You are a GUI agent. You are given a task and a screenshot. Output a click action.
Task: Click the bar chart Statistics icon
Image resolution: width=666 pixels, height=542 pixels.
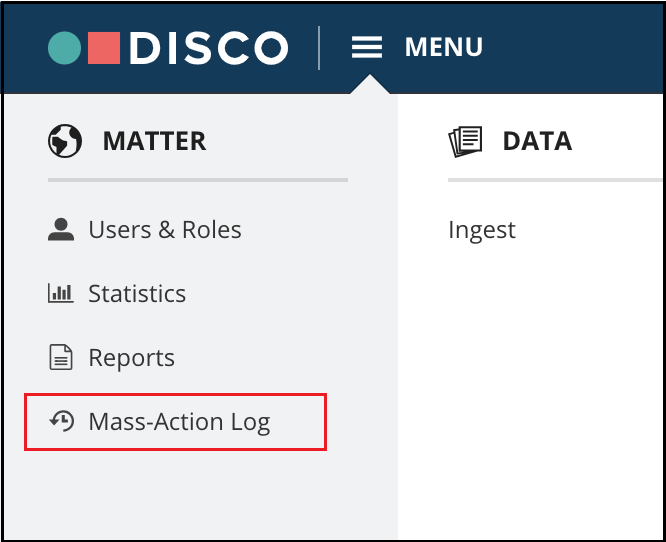(x=60, y=293)
